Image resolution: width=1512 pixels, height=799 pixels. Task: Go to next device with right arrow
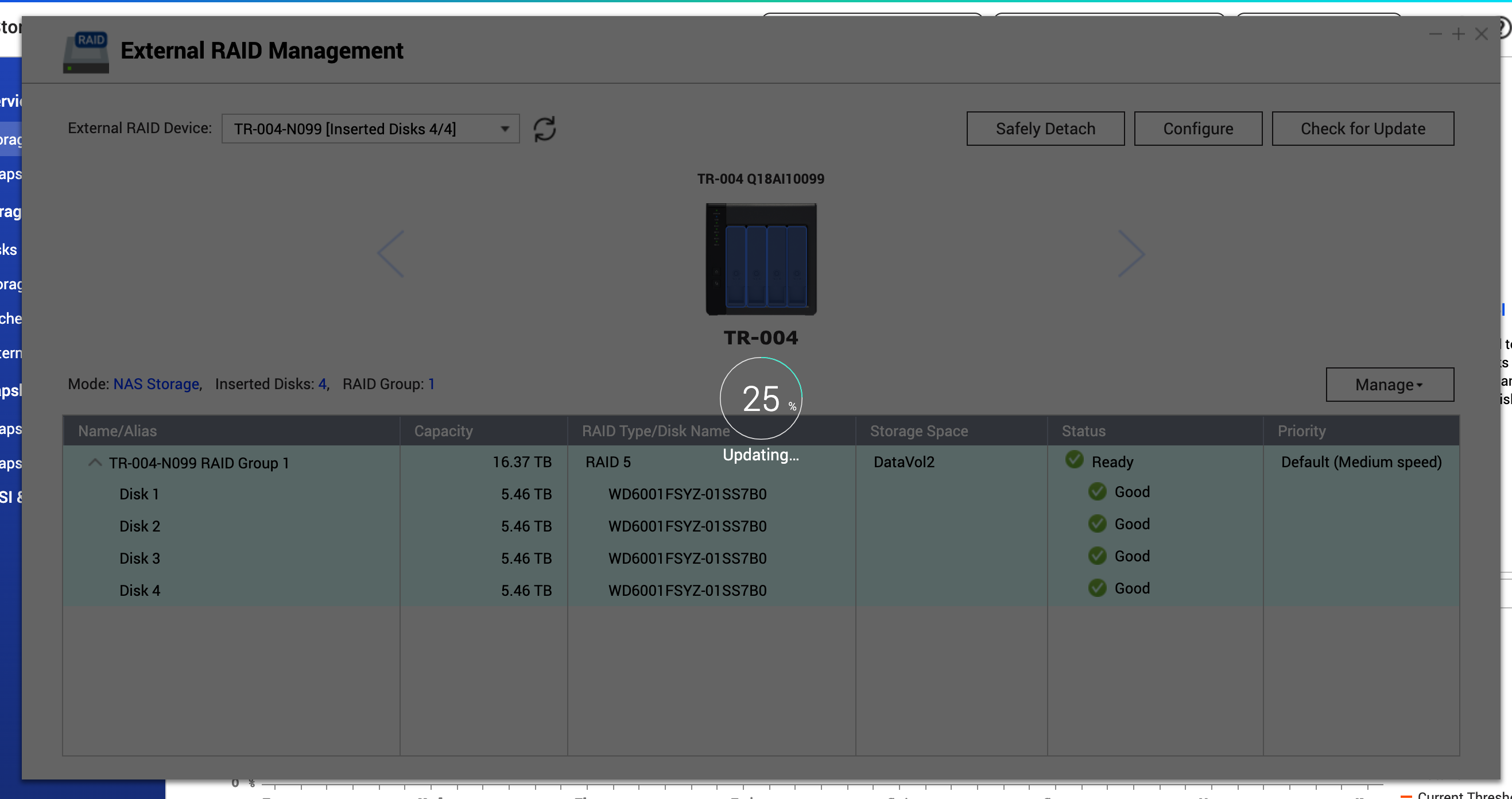pos(1131,254)
